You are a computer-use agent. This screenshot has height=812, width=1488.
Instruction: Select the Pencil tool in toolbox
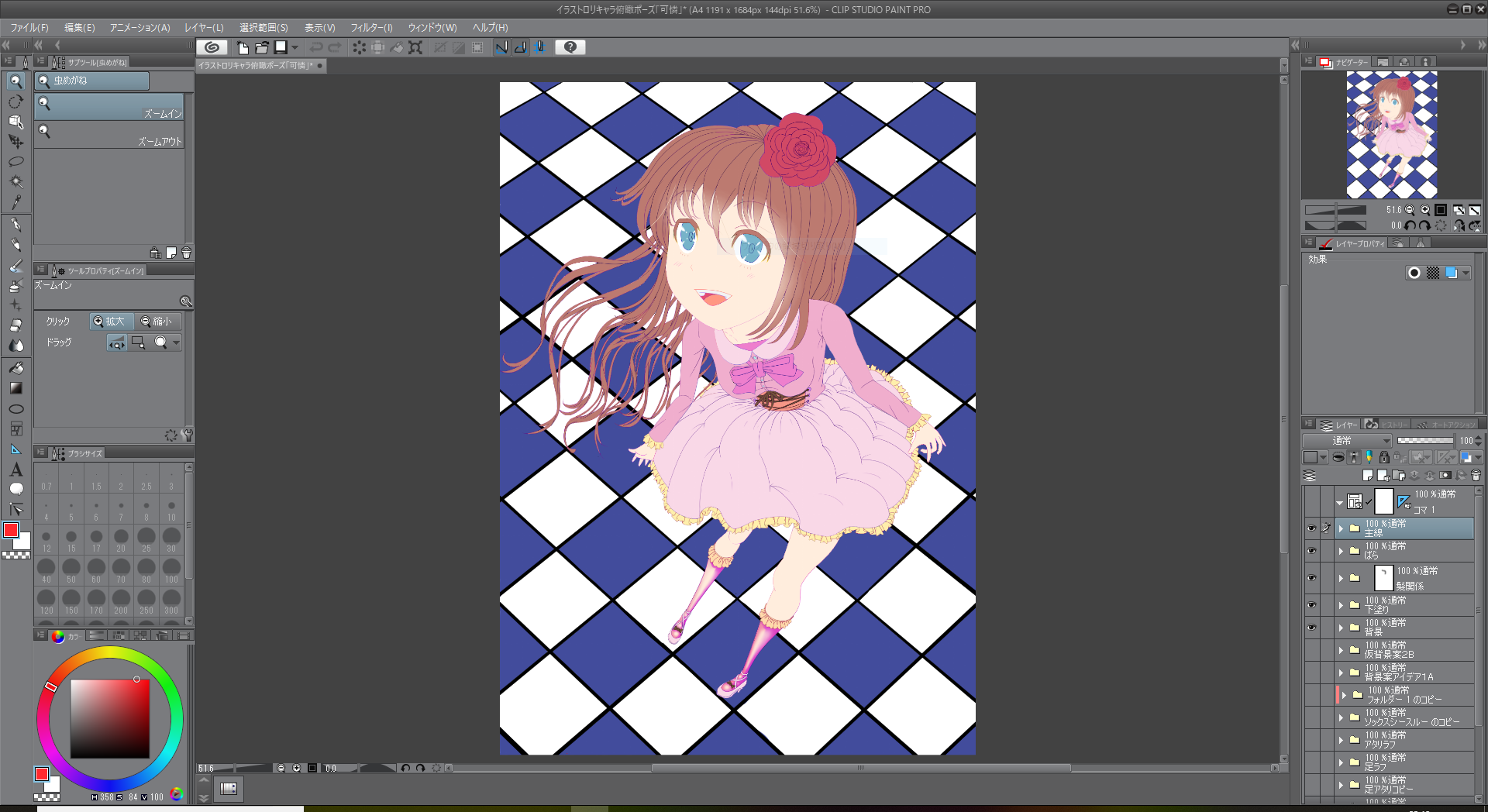pos(15,245)
